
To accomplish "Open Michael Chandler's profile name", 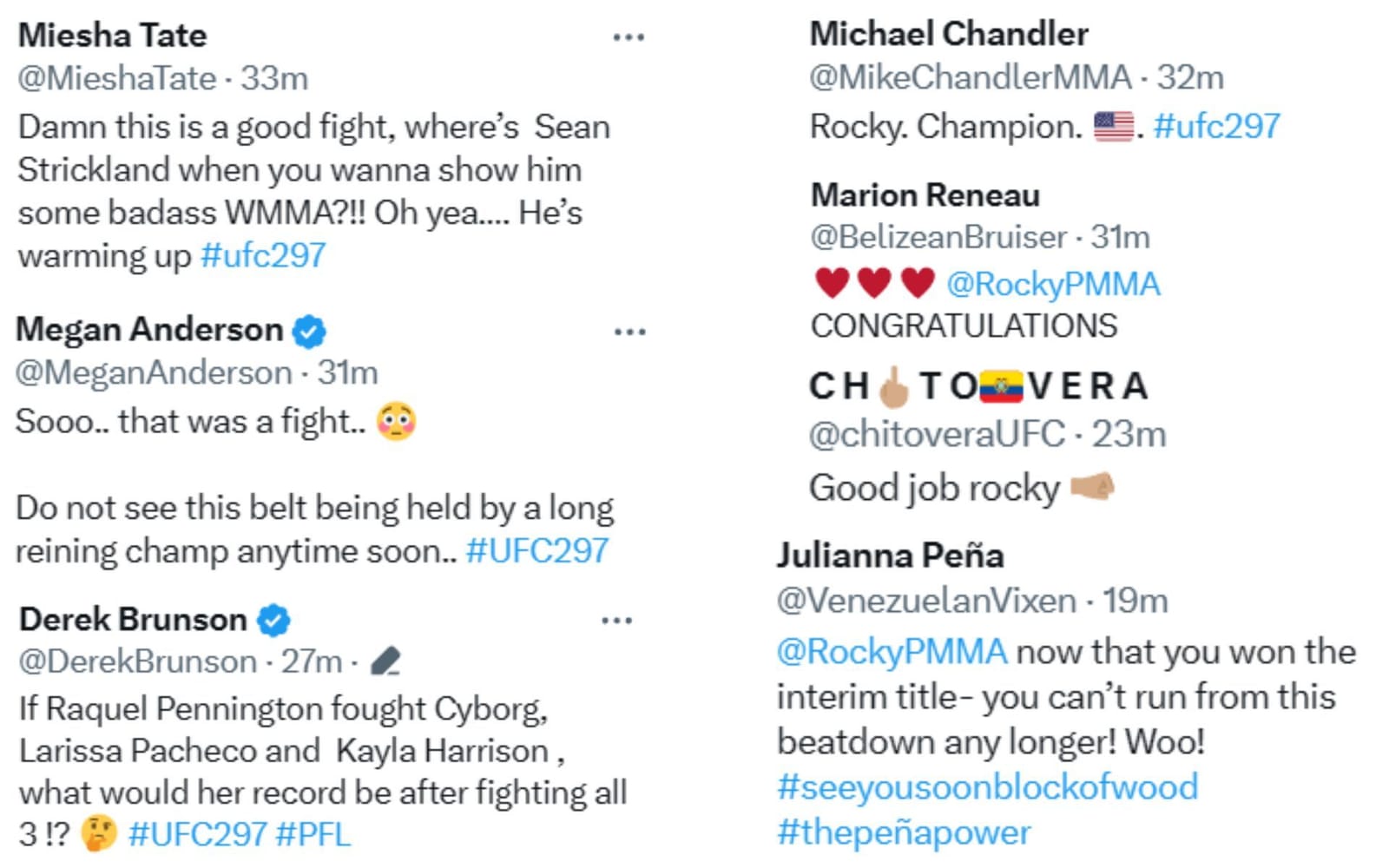I will 948,34.
